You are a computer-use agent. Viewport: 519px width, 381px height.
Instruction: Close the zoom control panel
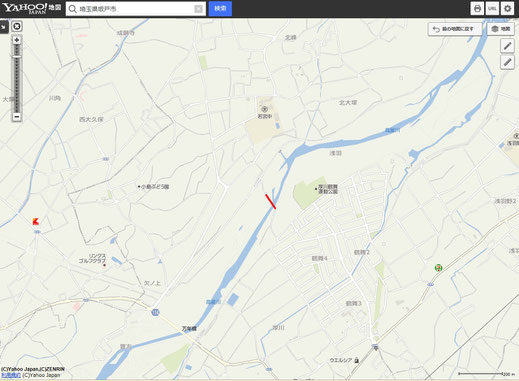click(17, 26)
